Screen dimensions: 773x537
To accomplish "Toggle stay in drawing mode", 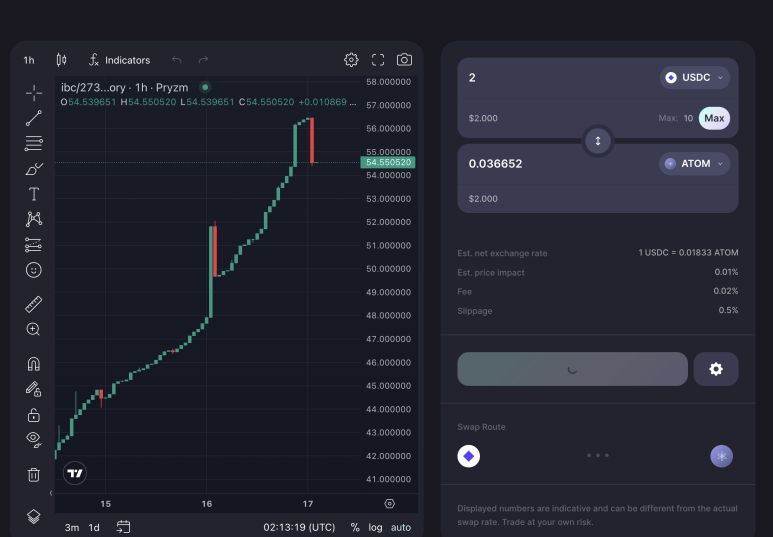I will (34, 390).
